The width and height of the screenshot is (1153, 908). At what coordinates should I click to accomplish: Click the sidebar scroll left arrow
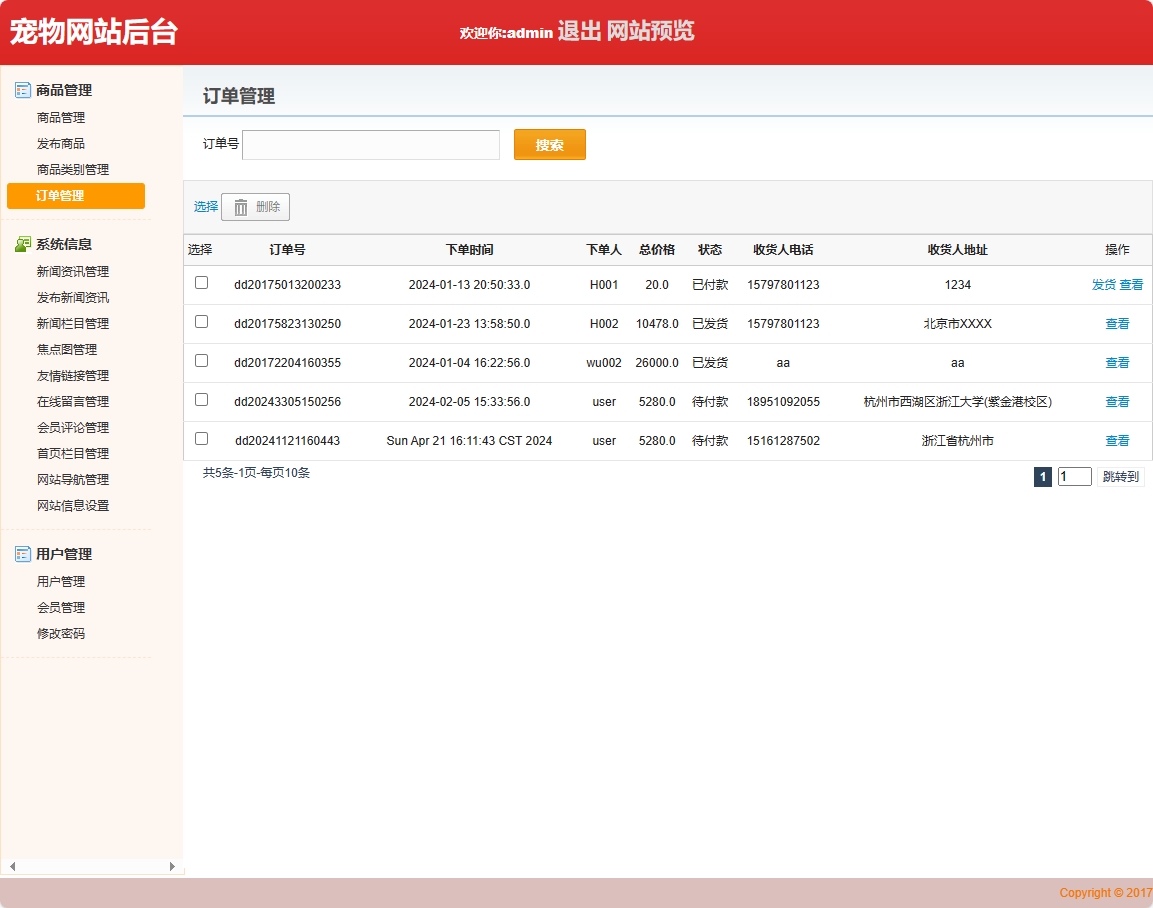tap(12, 866)
